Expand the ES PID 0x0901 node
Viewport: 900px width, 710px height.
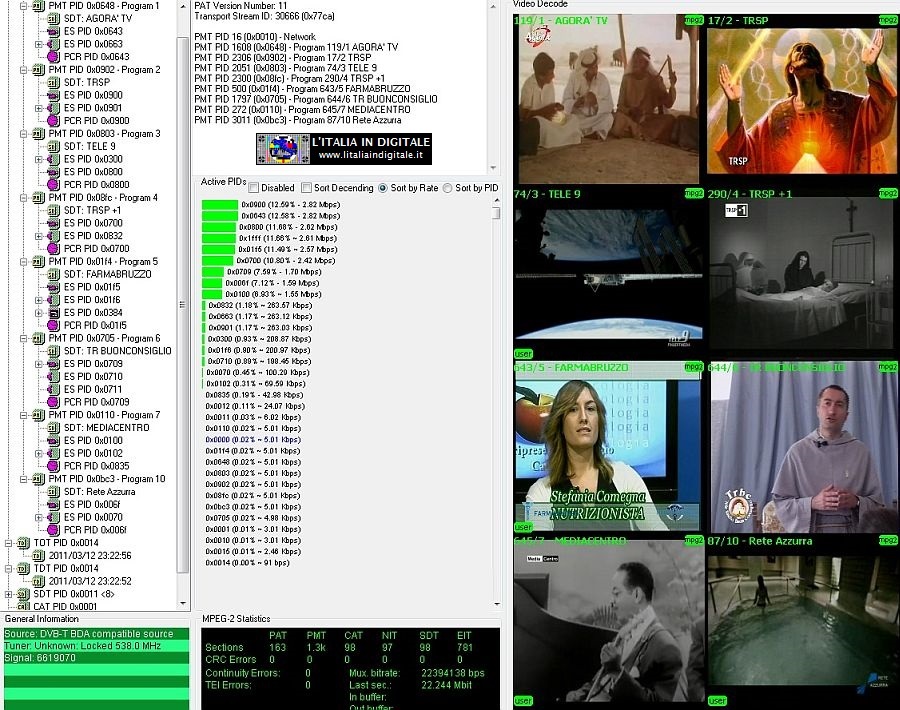point(38,108)
